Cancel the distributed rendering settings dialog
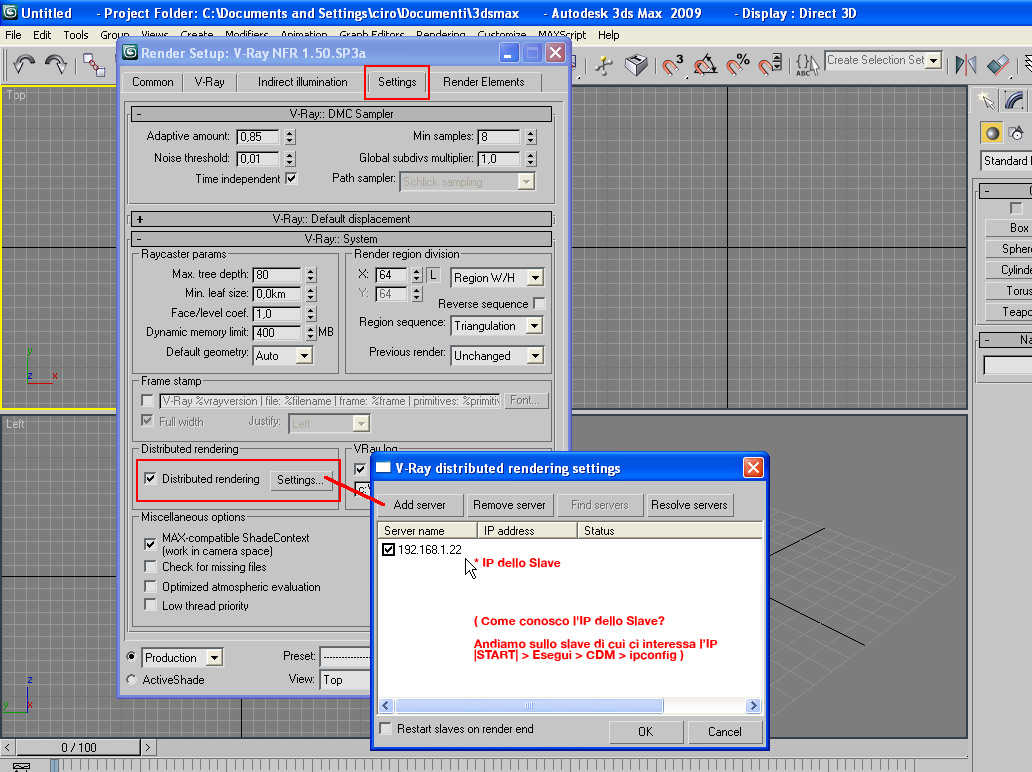1032x772 pixels. 725,732
